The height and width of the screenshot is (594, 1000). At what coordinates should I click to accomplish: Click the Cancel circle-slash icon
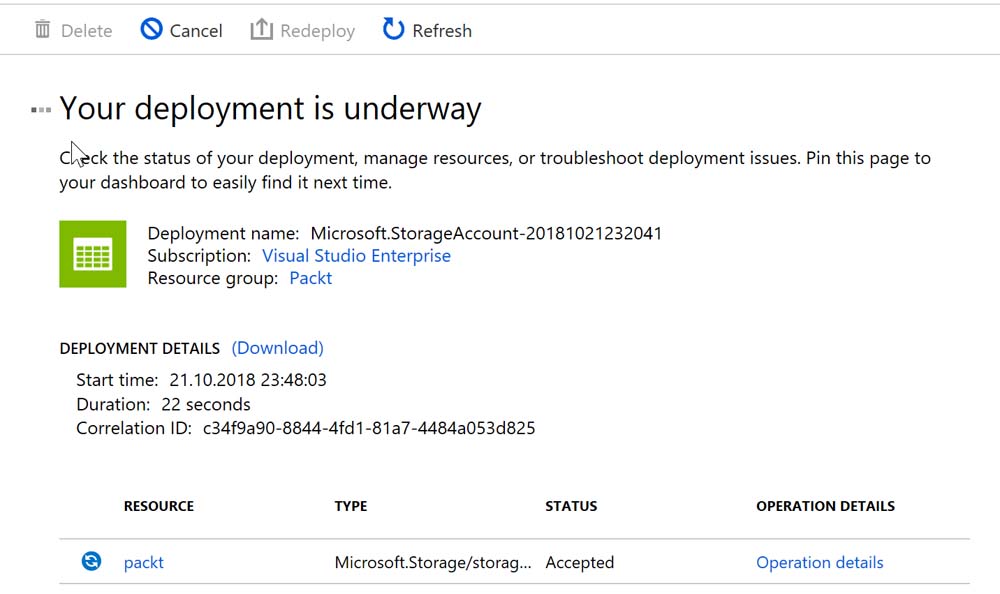pos(151,30)
